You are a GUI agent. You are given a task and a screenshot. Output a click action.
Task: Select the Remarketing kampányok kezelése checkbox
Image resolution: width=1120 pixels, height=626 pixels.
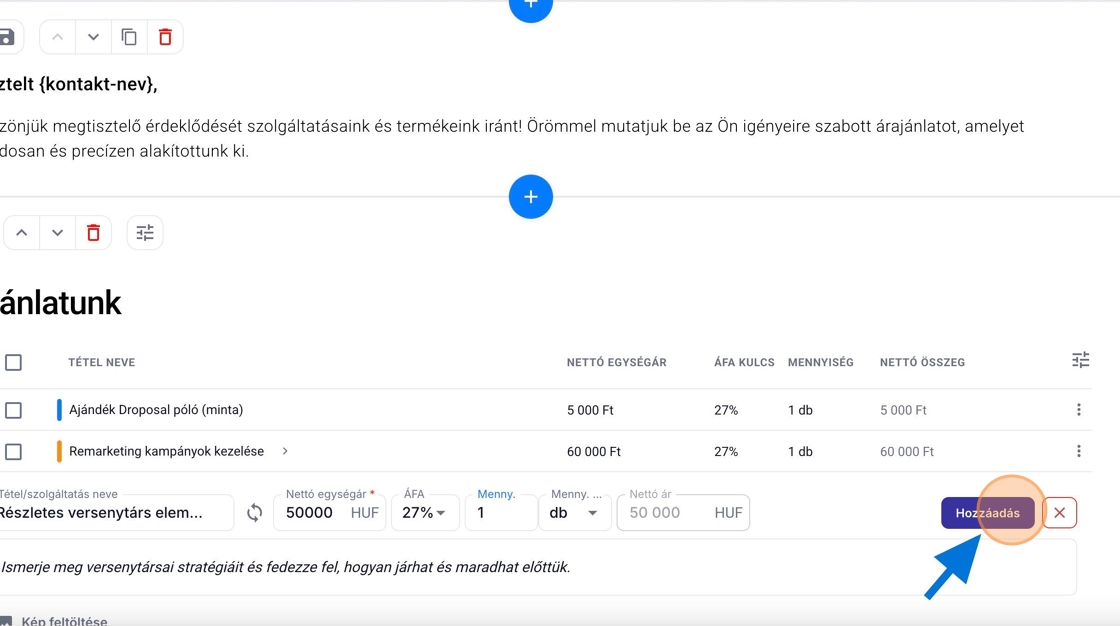point(13,452)
